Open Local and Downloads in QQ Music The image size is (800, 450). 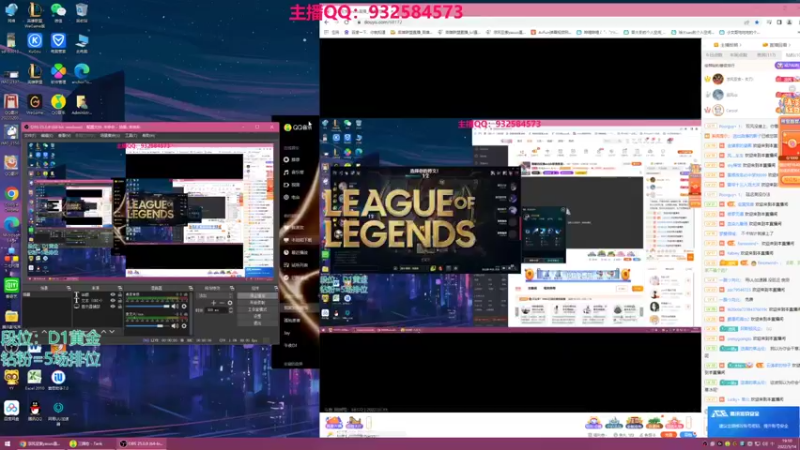(298, 240)
